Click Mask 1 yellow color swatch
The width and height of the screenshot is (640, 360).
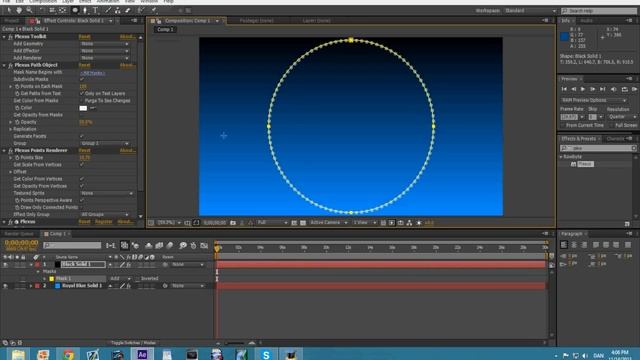coord(51,278)
